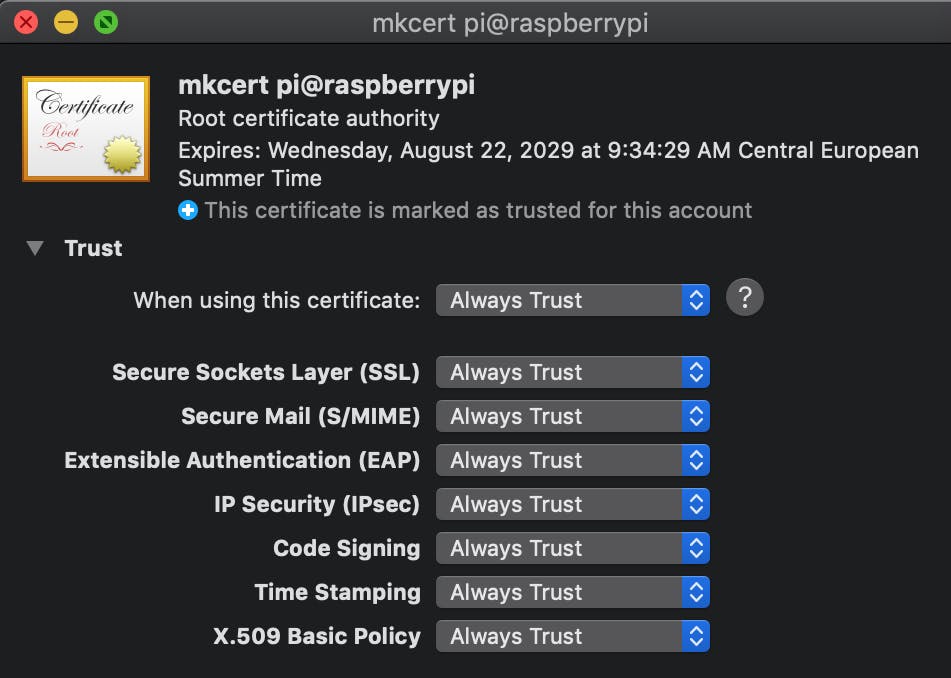Click the 'mkcert pi@raspberrypi' window title
Image resolution: width=951 pixels, height=678 pixels.
(x=510, y=23)
